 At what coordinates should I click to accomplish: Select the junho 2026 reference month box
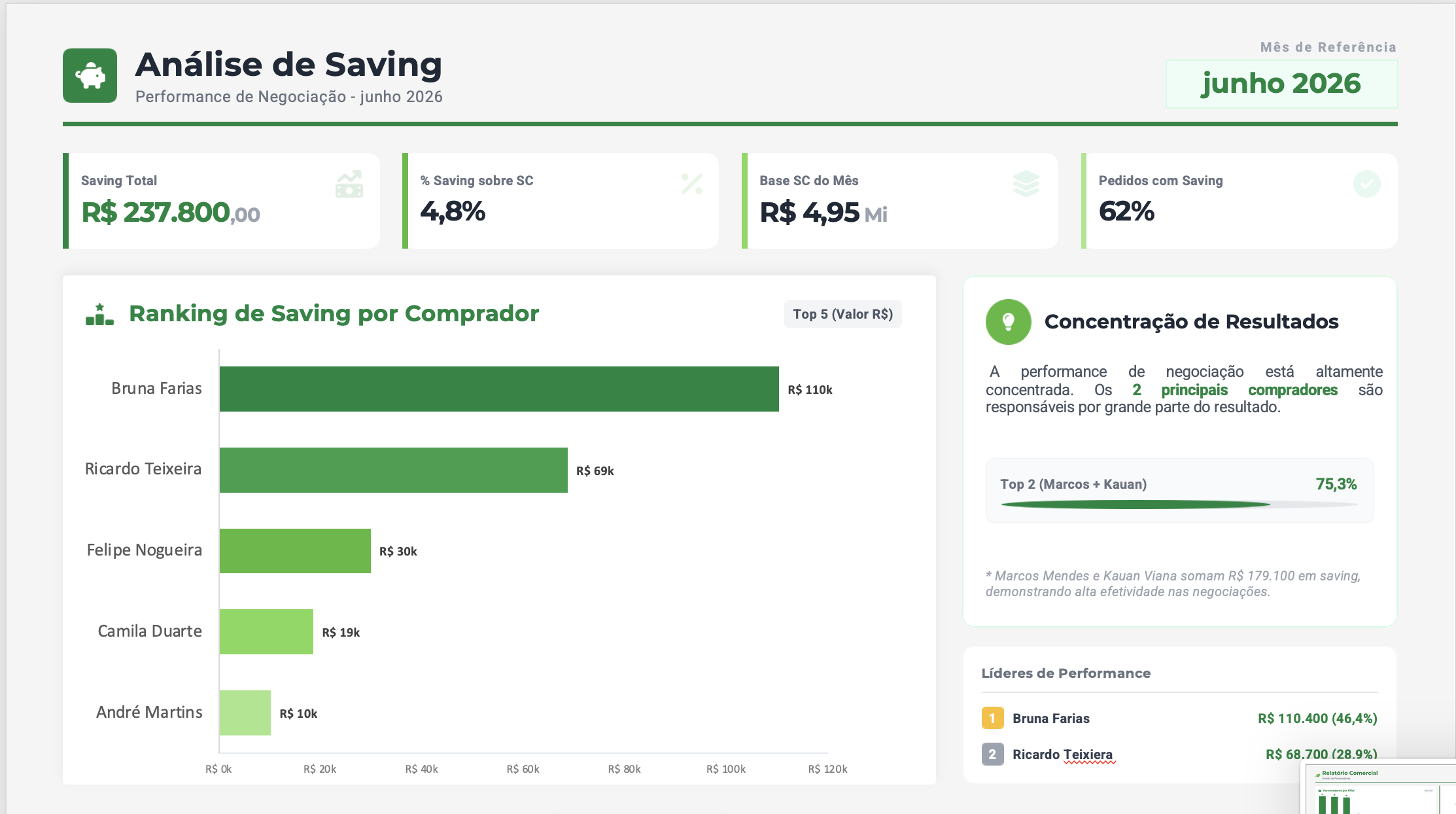coord(1281,84)
